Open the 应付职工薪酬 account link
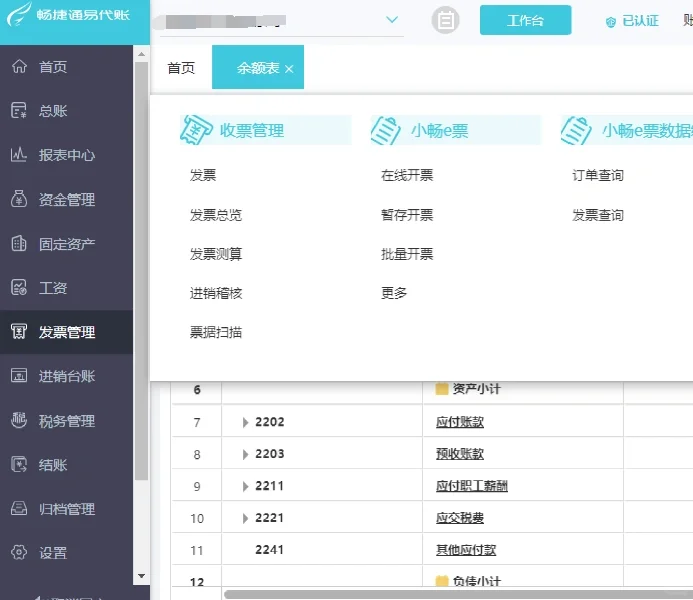Screen dimensions: 693x600 pos(472,486)
